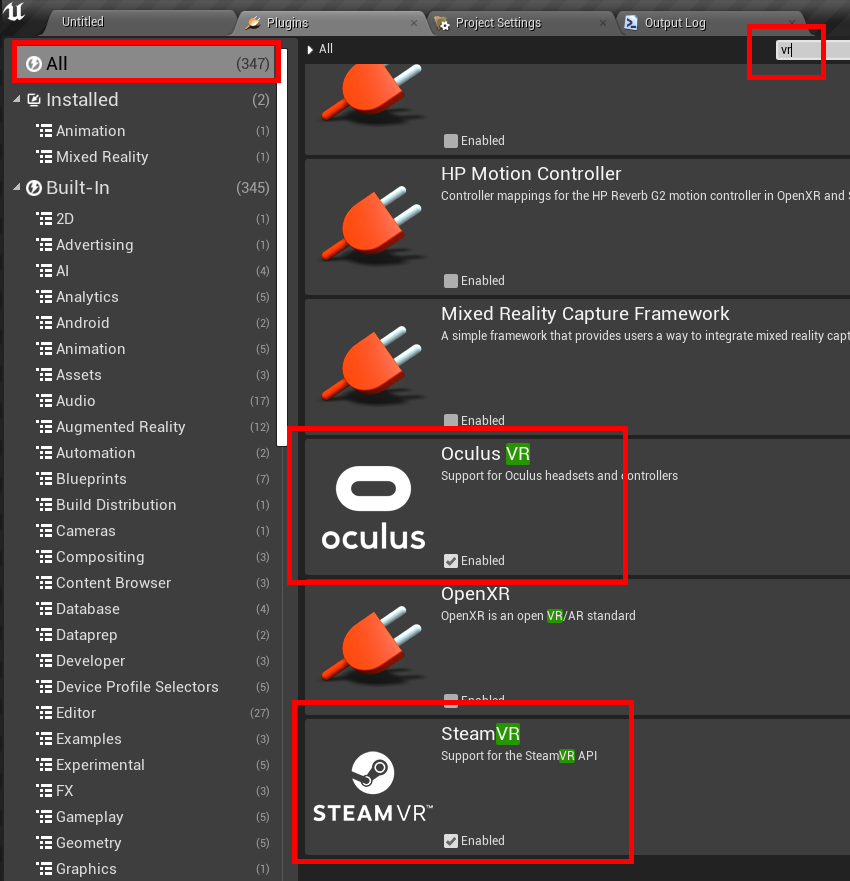The width and height of the screenshot is (850, 881).
Task: Click the list icon beside Mixed Reality
Action: 44,157
